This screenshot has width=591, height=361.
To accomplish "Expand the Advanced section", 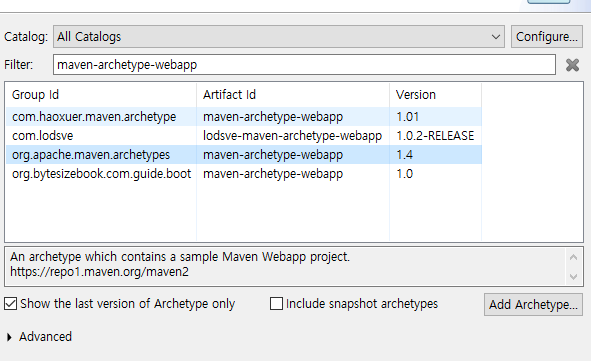I will [x=9, y=337].
